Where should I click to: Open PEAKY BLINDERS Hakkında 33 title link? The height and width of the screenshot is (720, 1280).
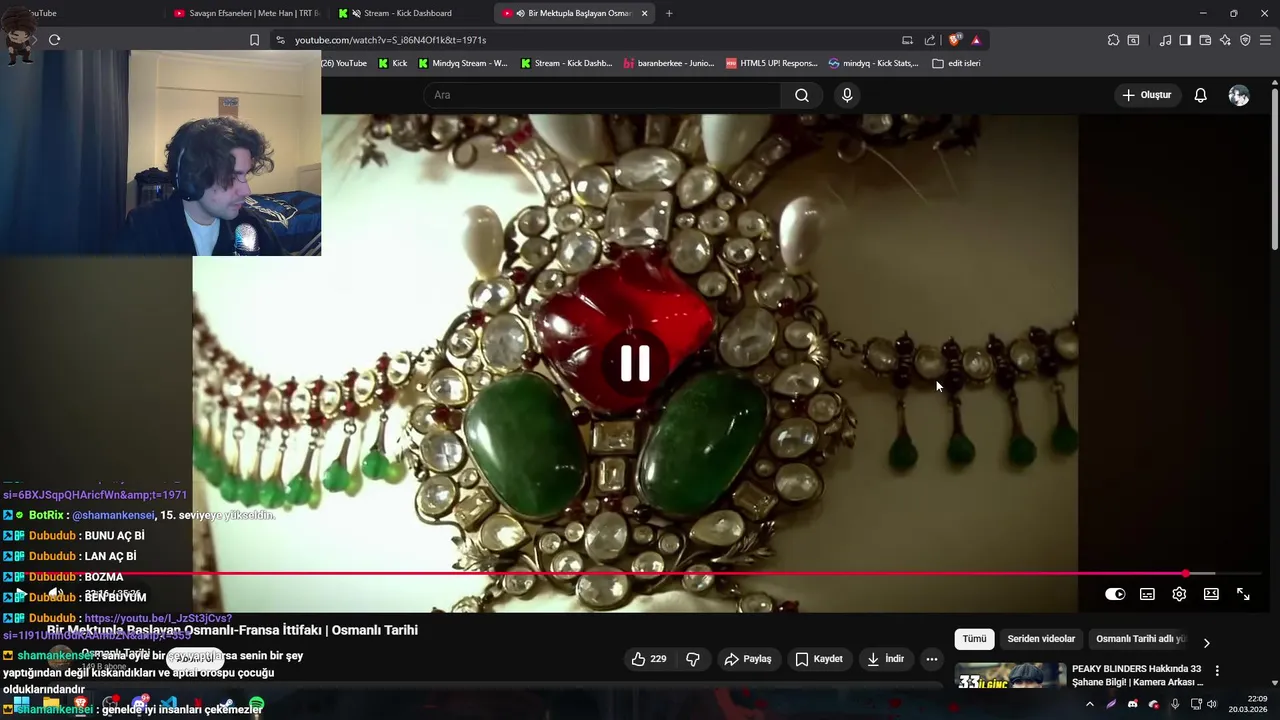click(x=1137, y=675)
